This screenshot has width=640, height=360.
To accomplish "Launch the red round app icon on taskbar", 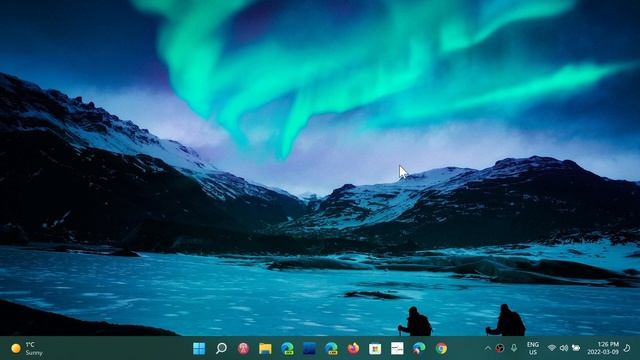I will click(x=243, y=349).
